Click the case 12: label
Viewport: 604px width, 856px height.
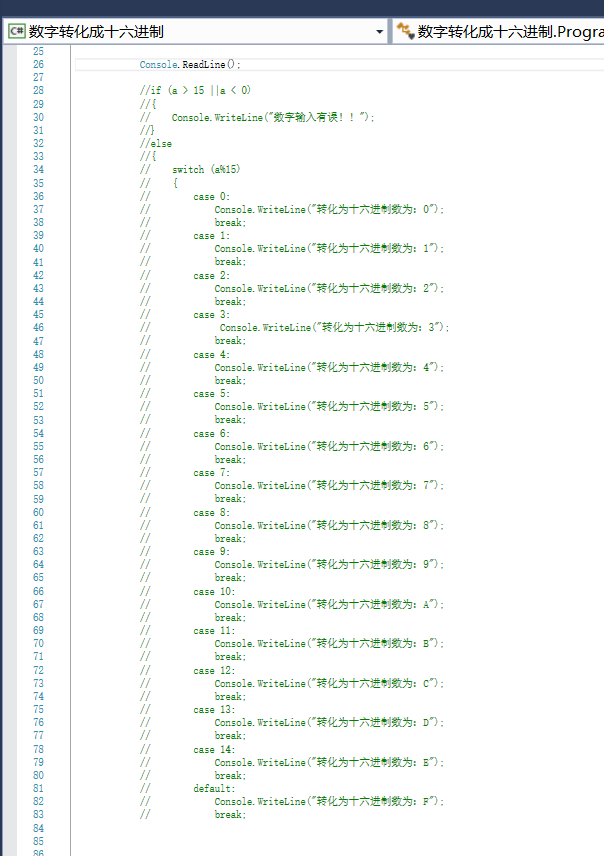coord(214,671)
